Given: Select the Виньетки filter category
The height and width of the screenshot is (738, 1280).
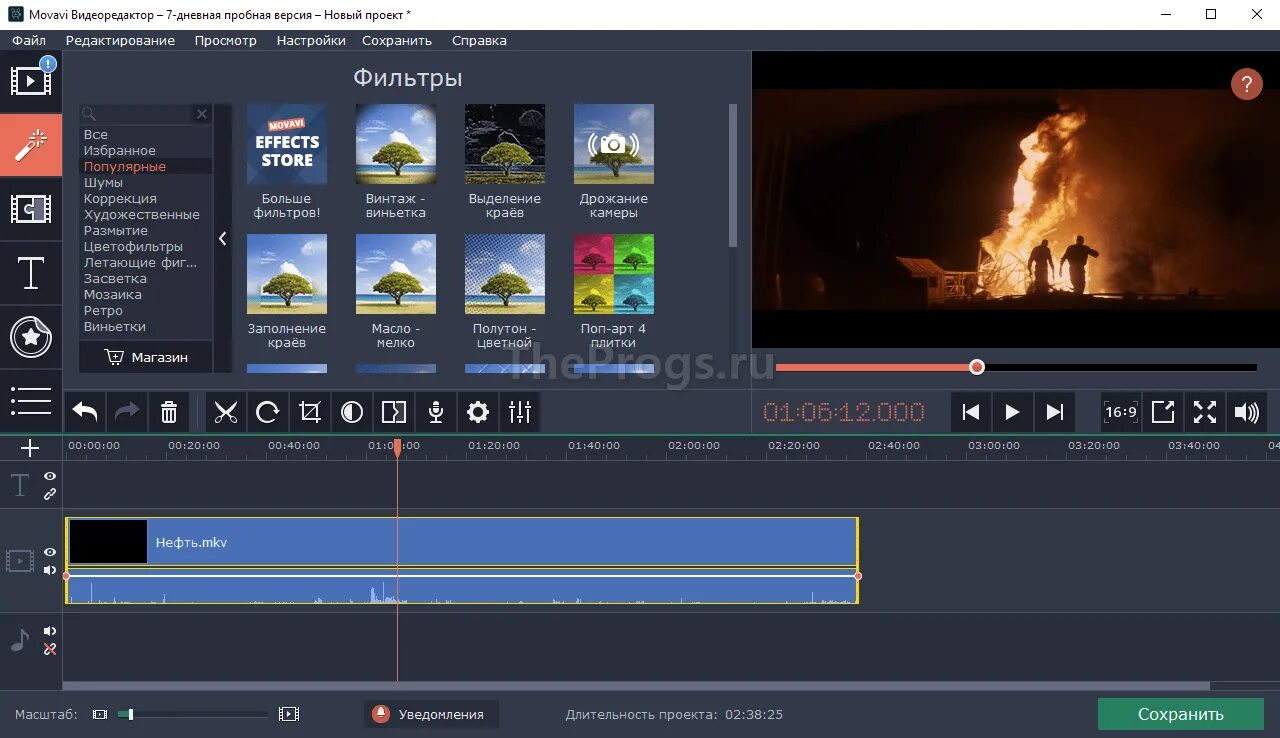Looking at the screenshot, I should 115,327.
